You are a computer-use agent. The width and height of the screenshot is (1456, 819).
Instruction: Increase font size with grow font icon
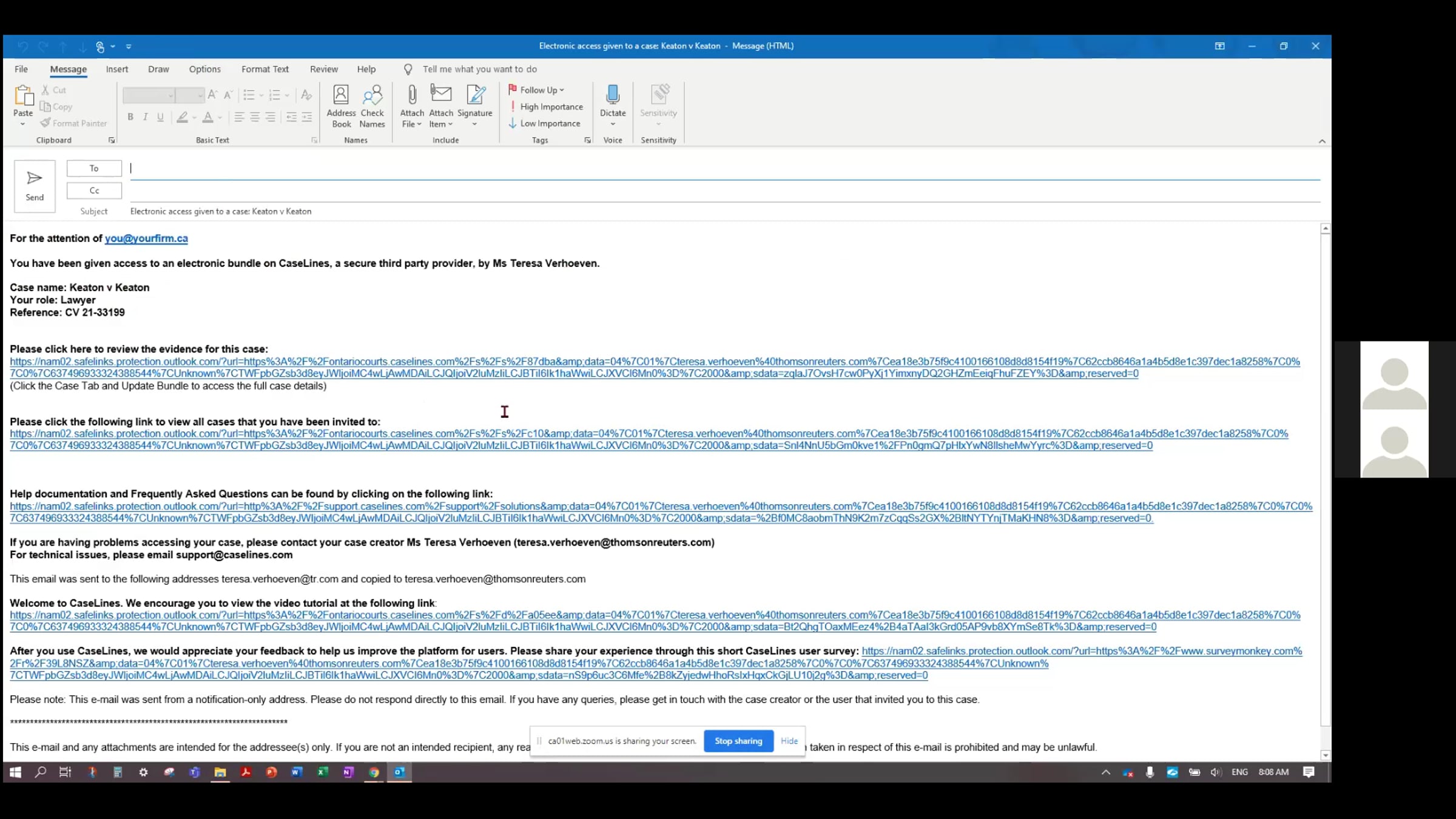click(212, 95)
